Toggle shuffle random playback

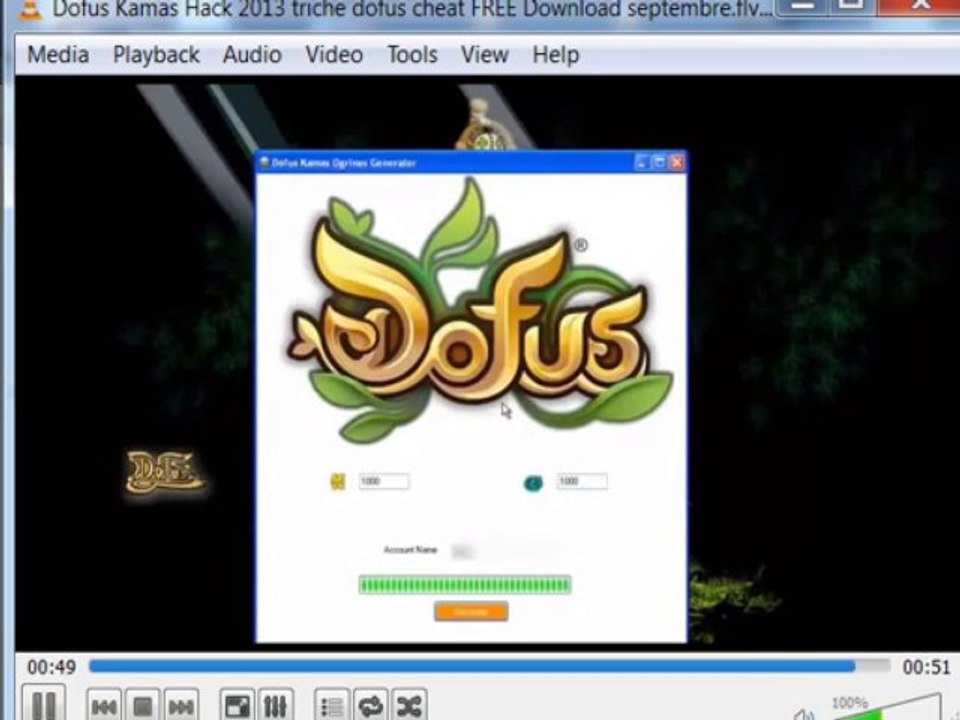pyautogui.click(x=410, y=706)
